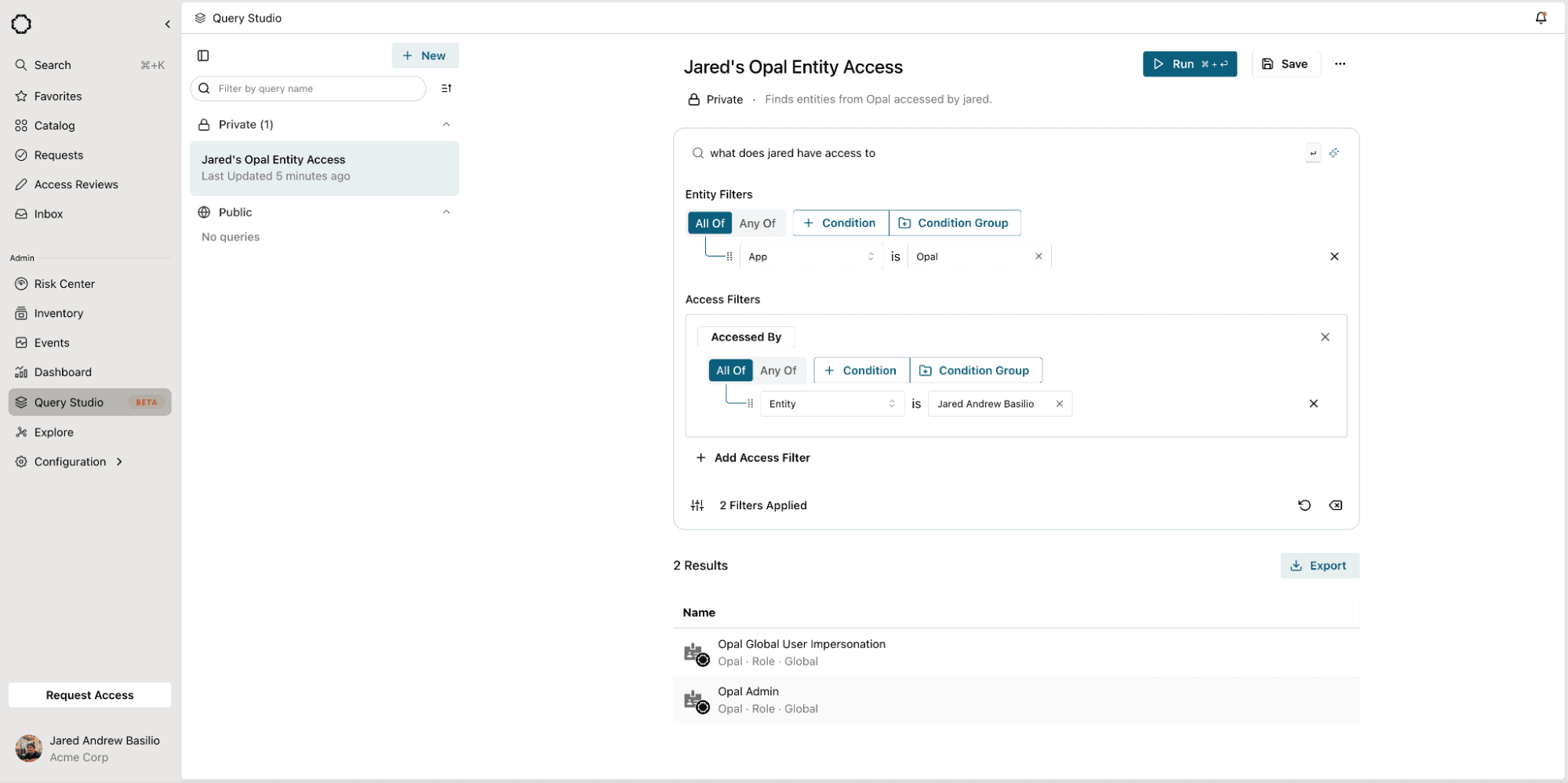This screenshot has width=1568, height=783.
Task: Click the natural language query input
Action: (996, 153)
